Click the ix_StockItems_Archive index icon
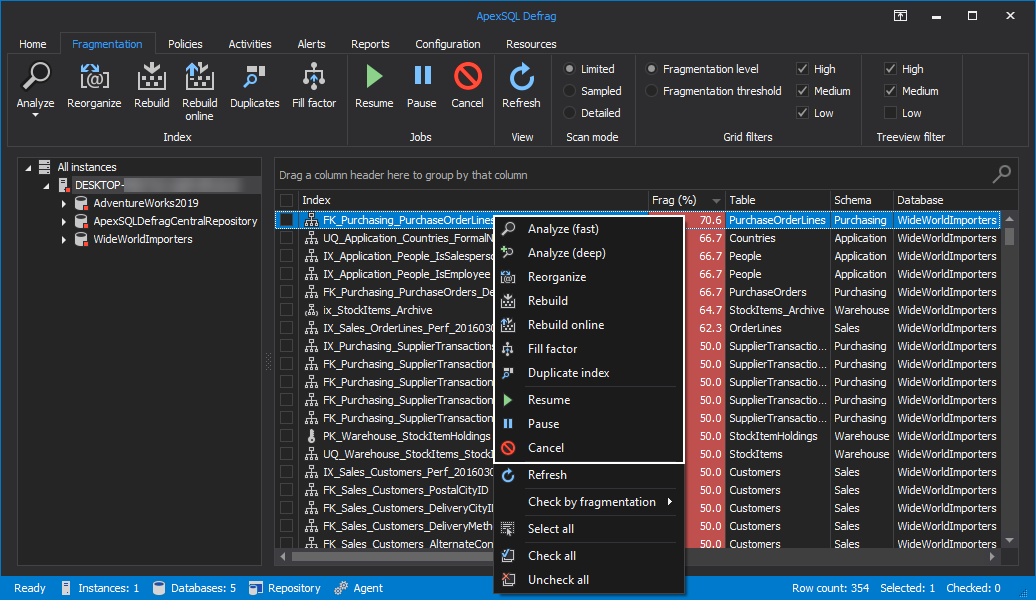The width and height of the screenshot is (1036, 600). click(x=311, y=310)
